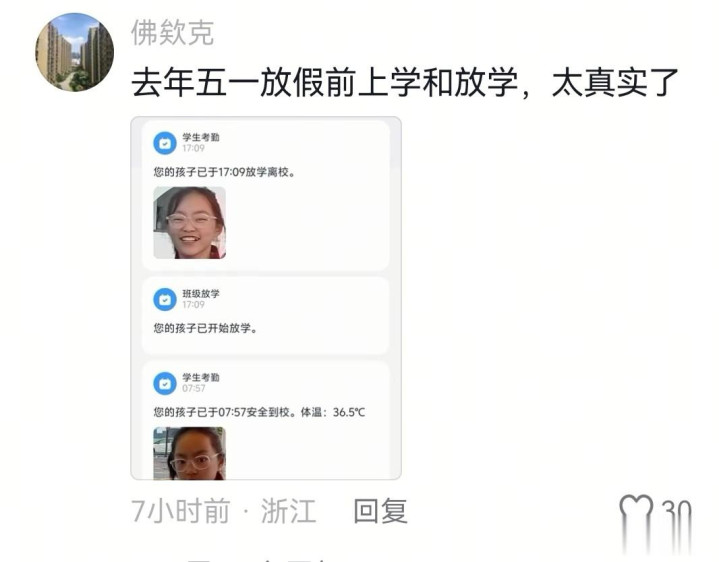Click the 回复 reply button
This screenshot has height=562, width=719.
click(380, 511)
